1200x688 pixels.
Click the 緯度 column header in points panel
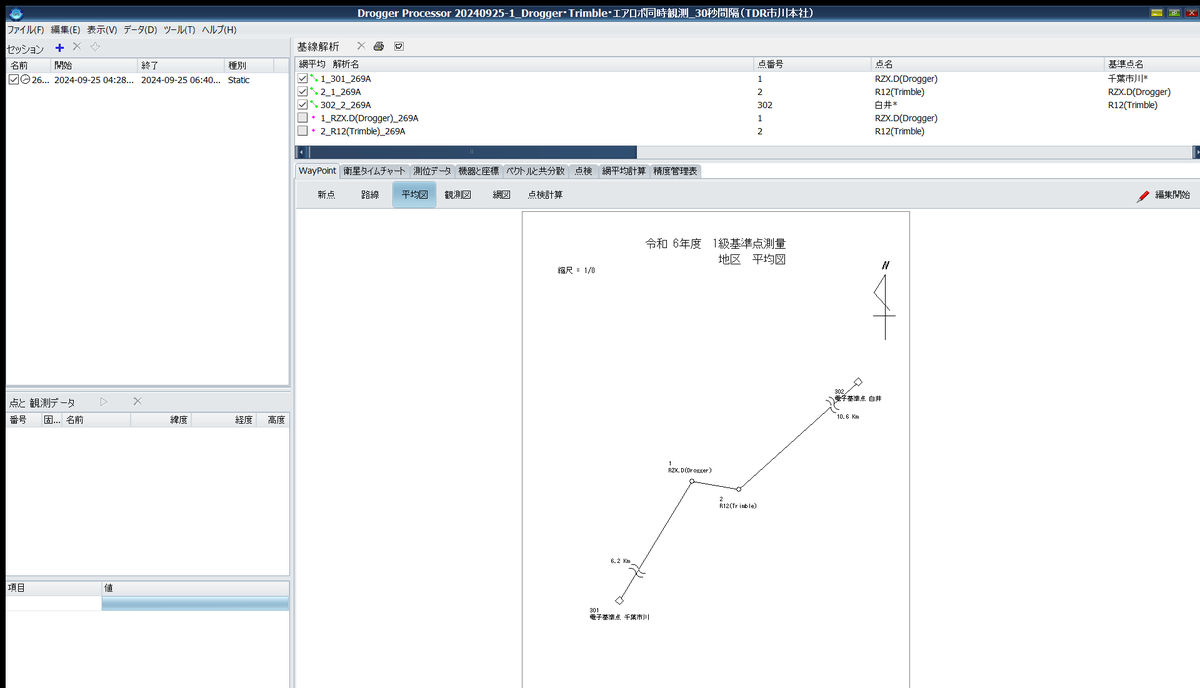[x=160, y=420]
